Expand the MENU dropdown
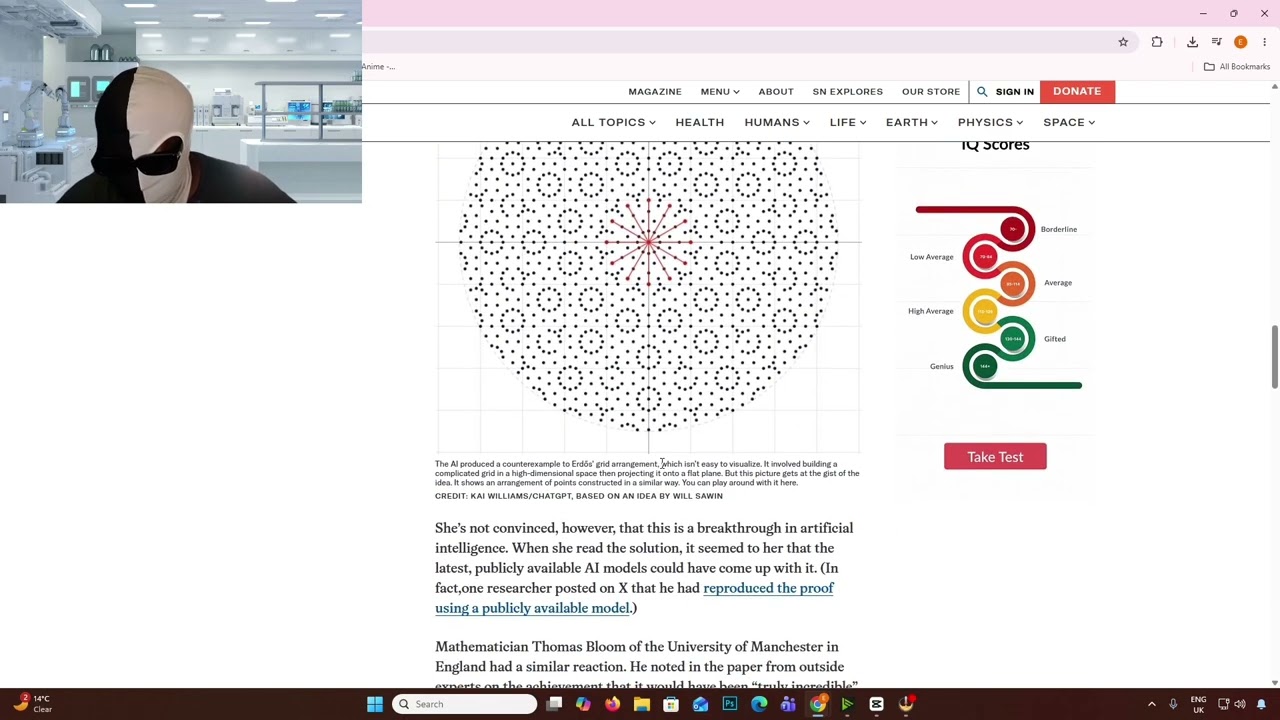The width and height of the screenshot is (1280, 720). [x=720, y=92]
